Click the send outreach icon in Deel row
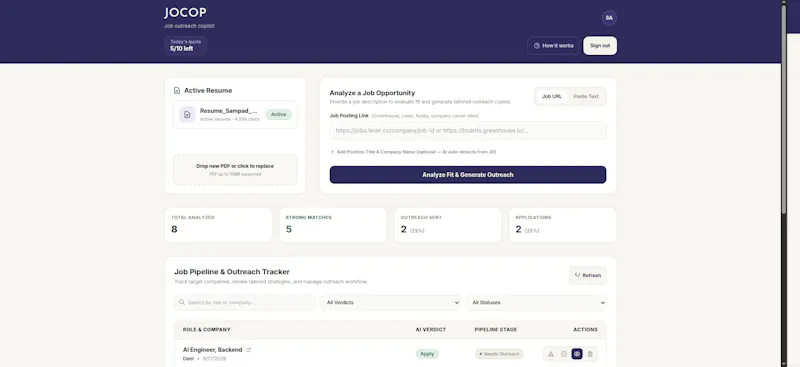 coord(551,354)
